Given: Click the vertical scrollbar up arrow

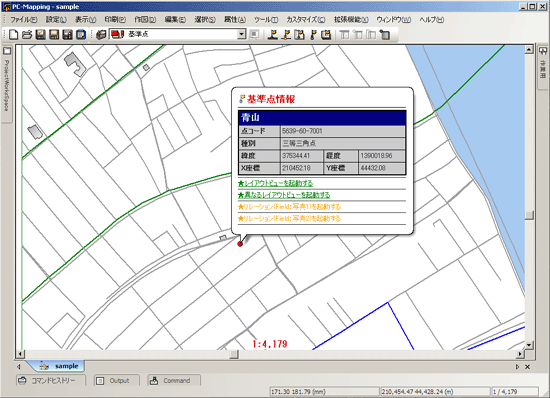Looking at the screenshot, I should coord(529,49).
